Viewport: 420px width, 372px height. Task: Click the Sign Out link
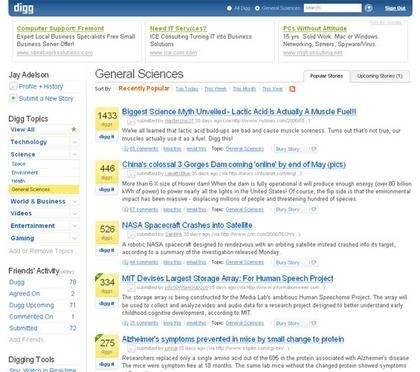pos(395,8)
